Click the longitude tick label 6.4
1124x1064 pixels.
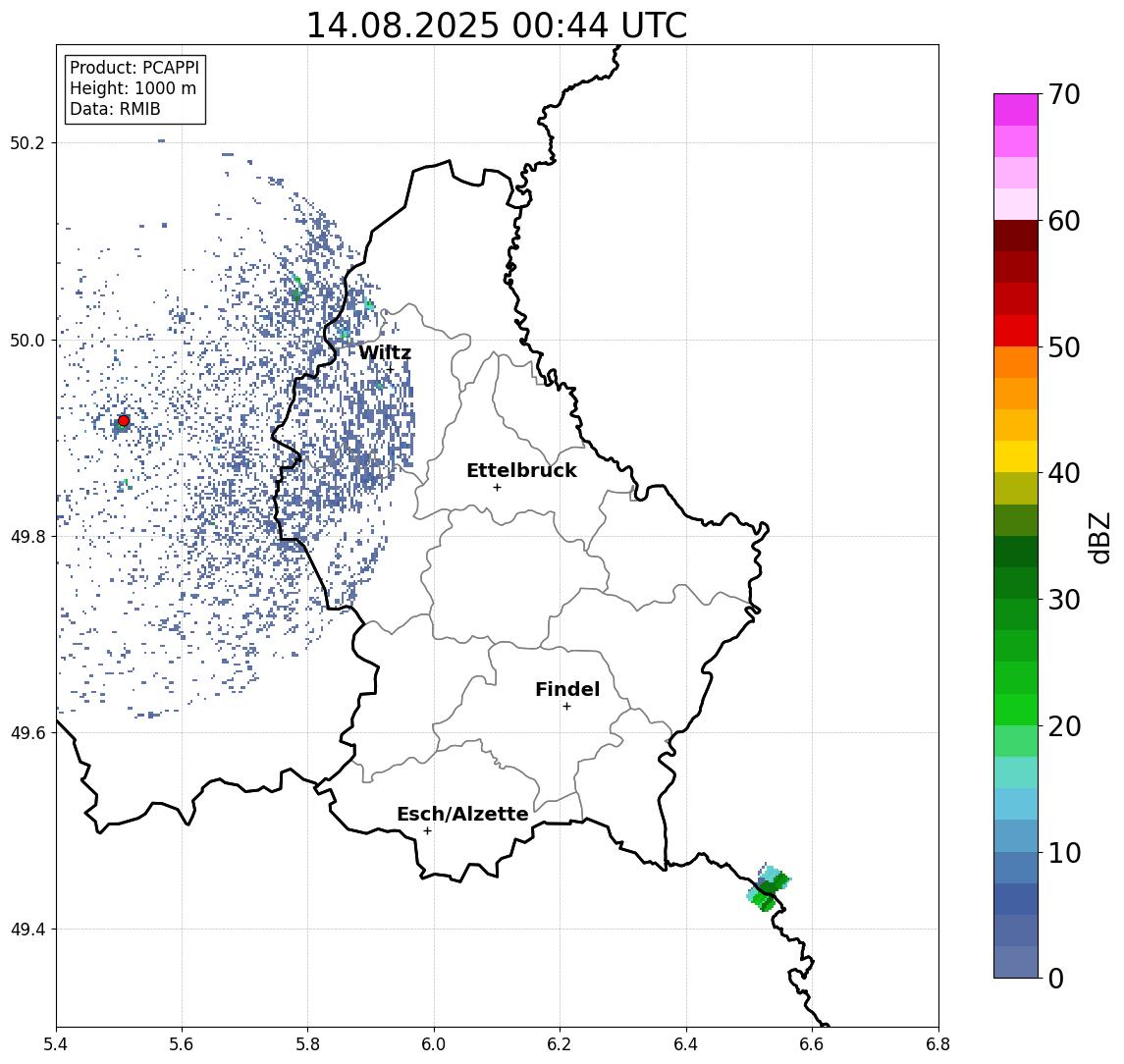pos(686,1044)
